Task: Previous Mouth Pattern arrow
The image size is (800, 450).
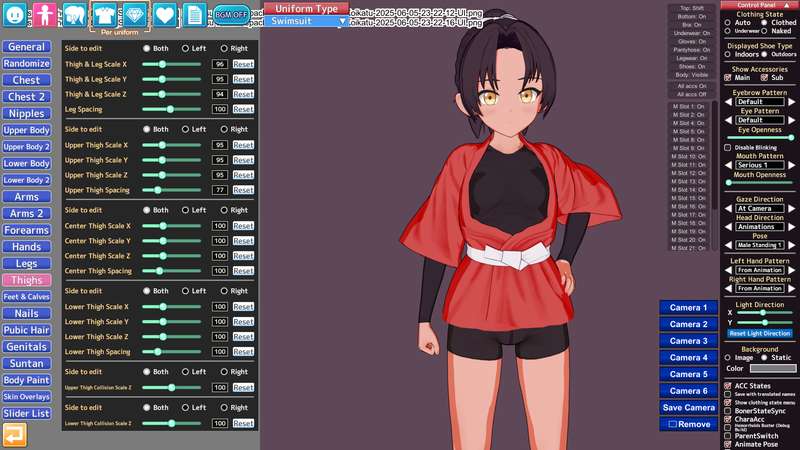Action: point(729,165)
